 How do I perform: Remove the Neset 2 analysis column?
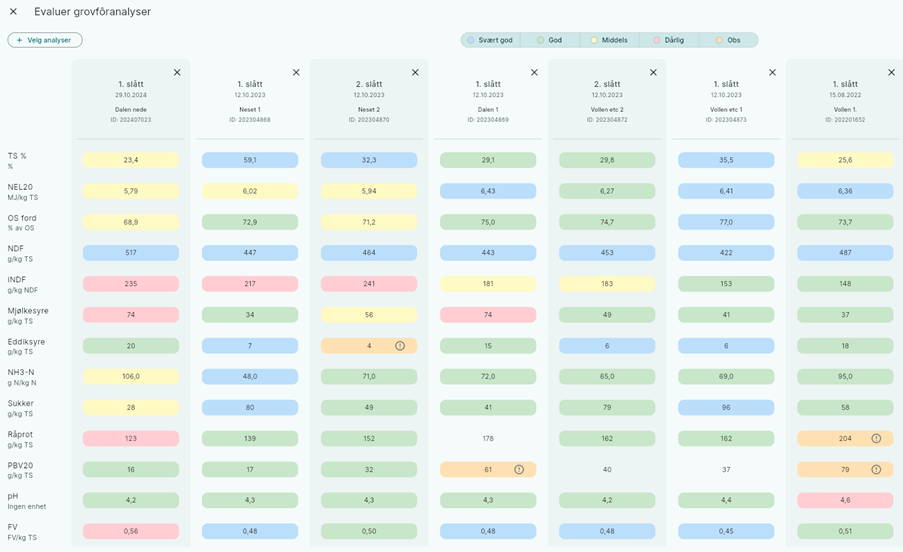pyautogui.click(x=415, y=72)
